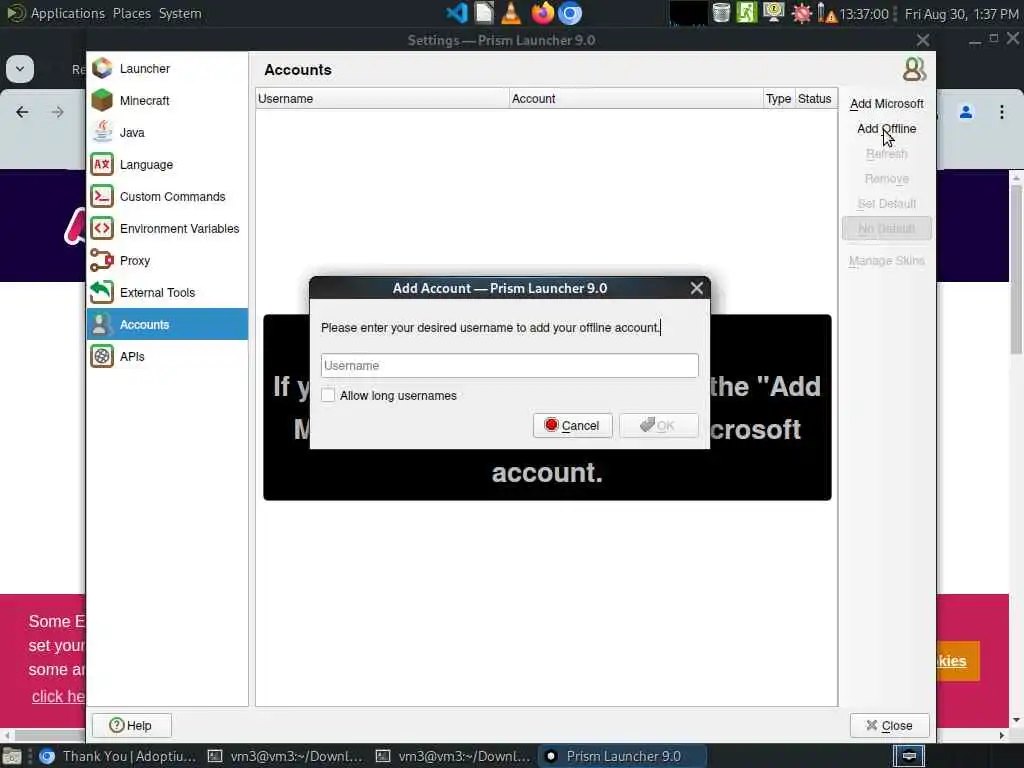The height and width of the screenshot is (768, 1024).
Task: Click the trash icon in system tray
Action: pyautogui.click(x=721, y=13)
